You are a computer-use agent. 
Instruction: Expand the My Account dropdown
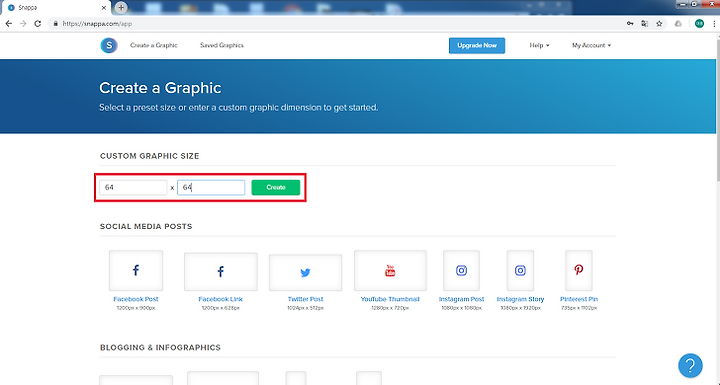point(591,45)
